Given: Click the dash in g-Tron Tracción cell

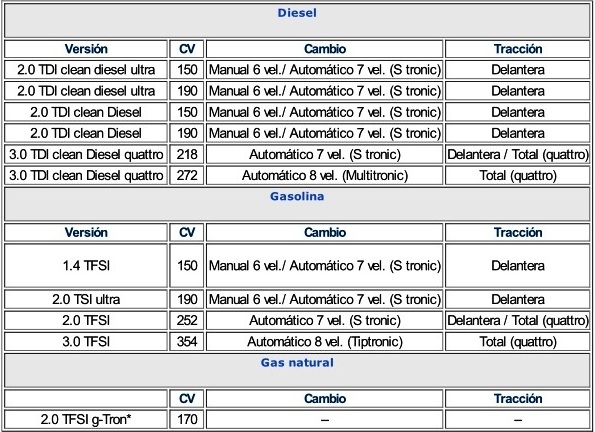Looking at the screenshot, I should [x=518, y=419].
